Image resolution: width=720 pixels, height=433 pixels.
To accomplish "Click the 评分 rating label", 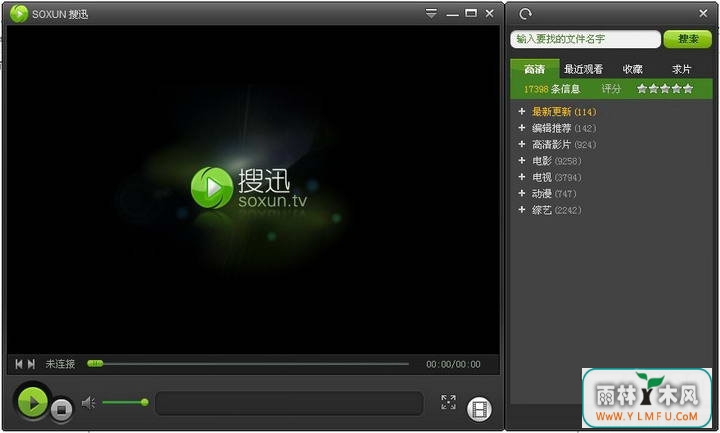I will pyautogui.click(x=611, y=89).
